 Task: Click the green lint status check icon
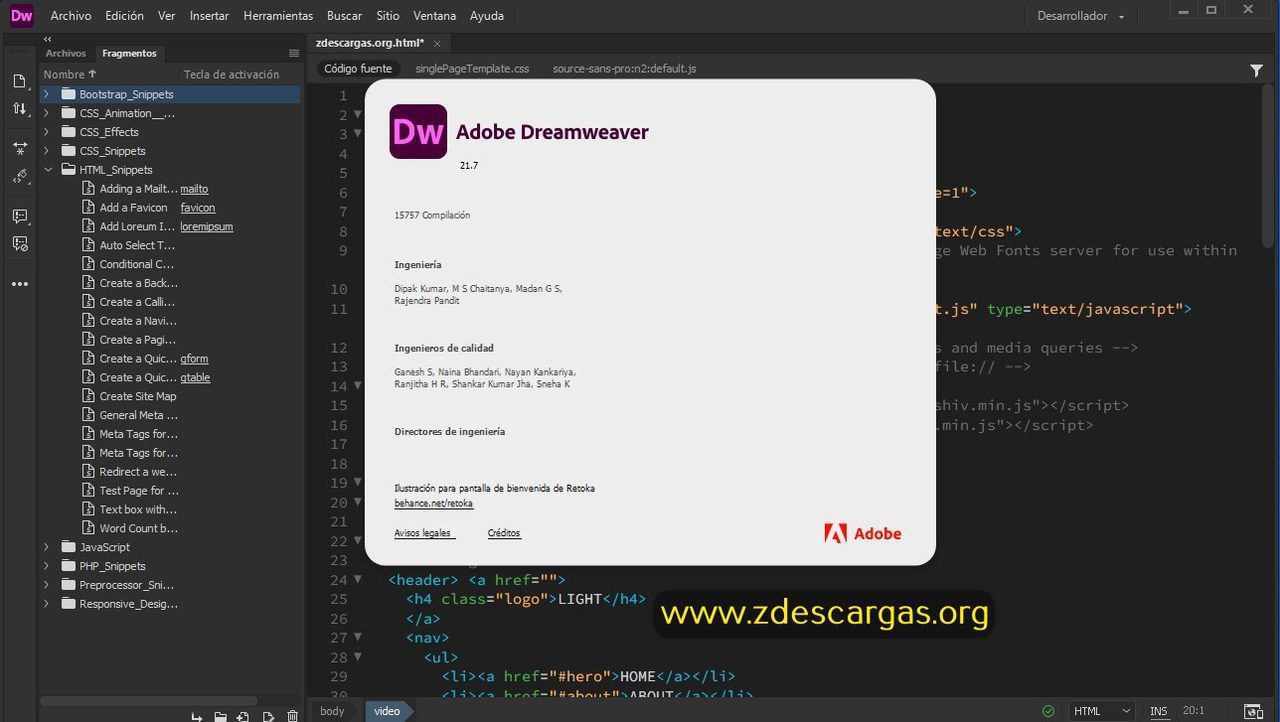(x=1048, y=711)
